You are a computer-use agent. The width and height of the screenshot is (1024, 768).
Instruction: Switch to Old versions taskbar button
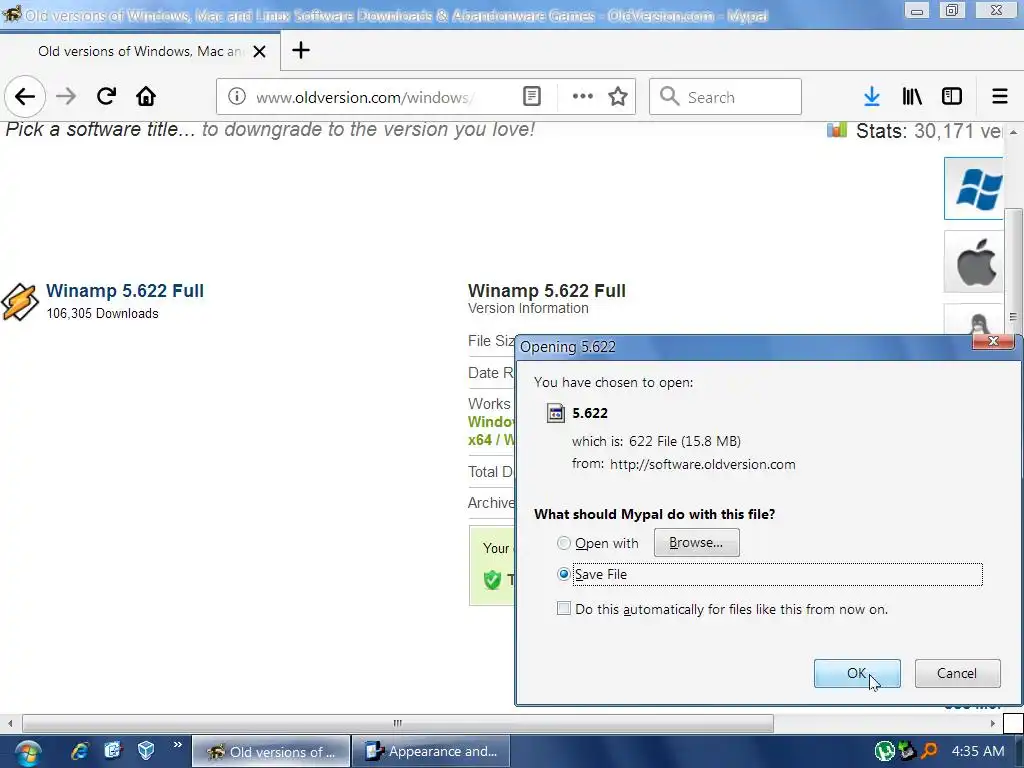[x=271, y=752]
